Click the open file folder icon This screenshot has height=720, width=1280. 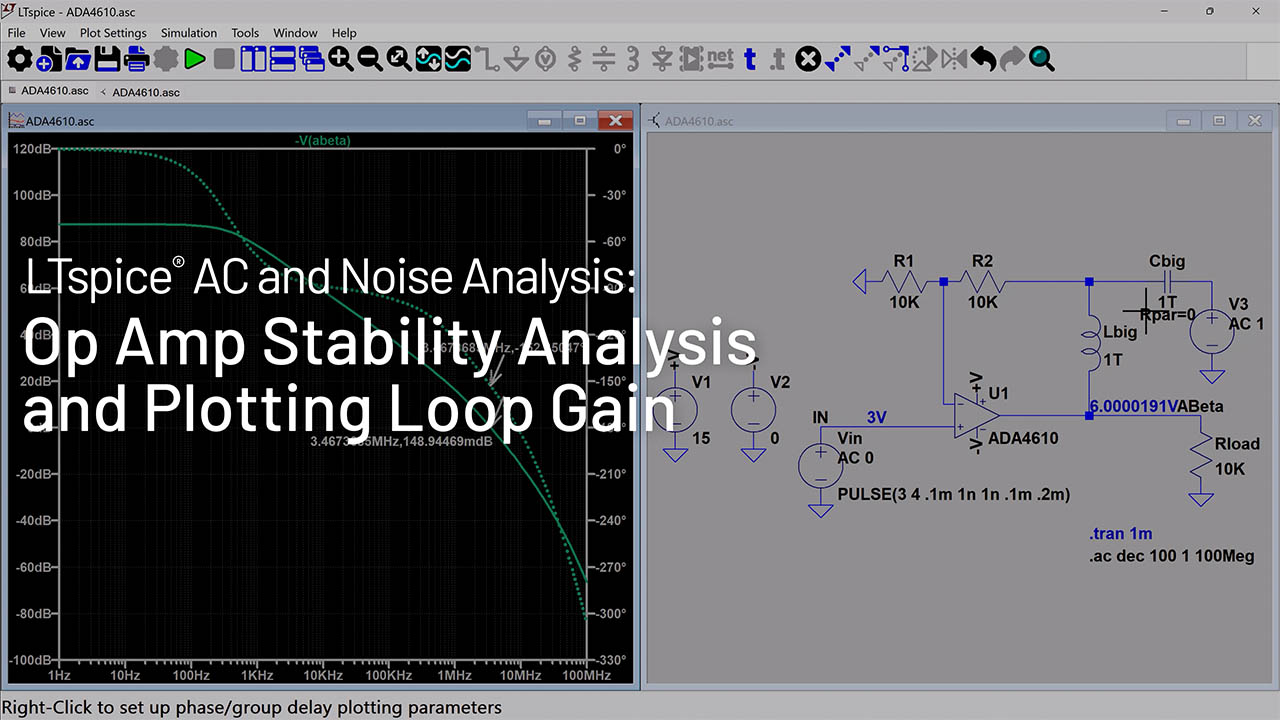(77, 59)
